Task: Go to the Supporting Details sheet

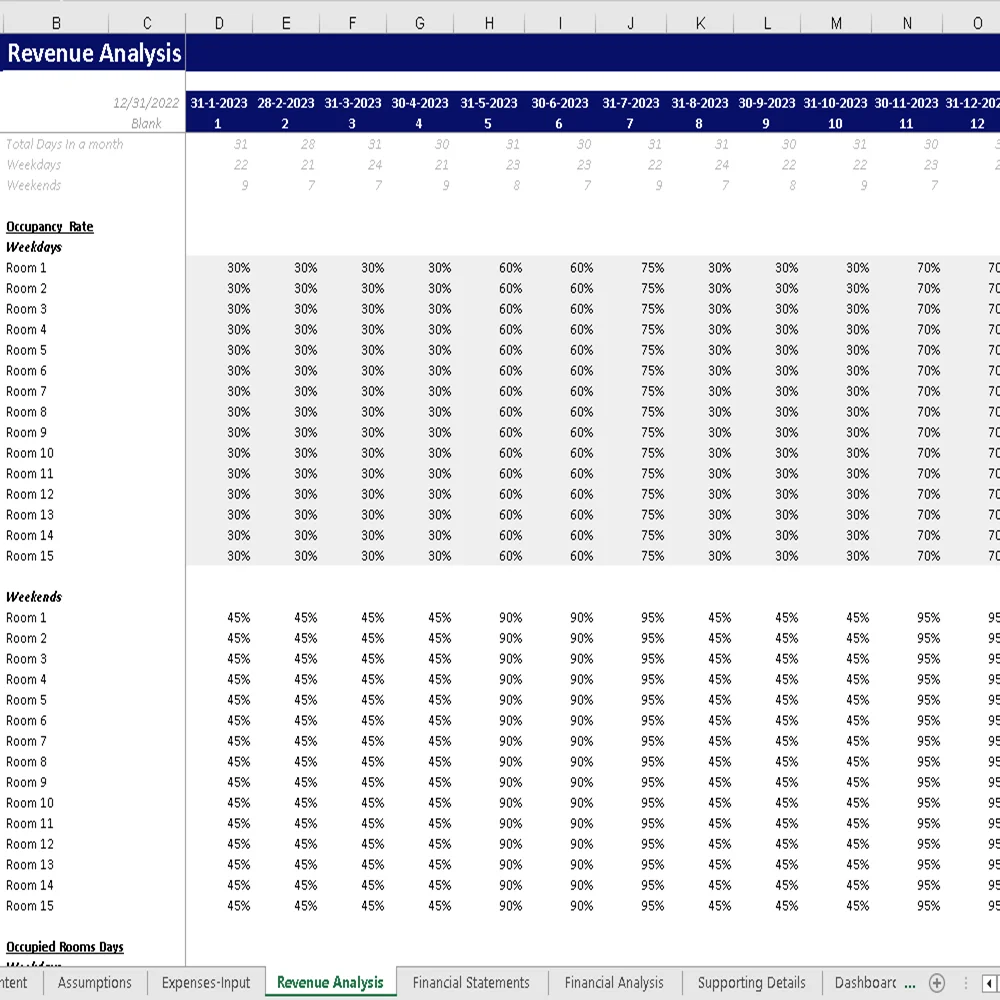Action: 751,983
